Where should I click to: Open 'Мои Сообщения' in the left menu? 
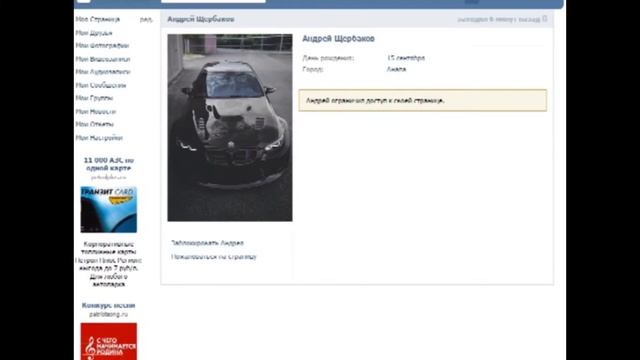(x=101, y=85)
